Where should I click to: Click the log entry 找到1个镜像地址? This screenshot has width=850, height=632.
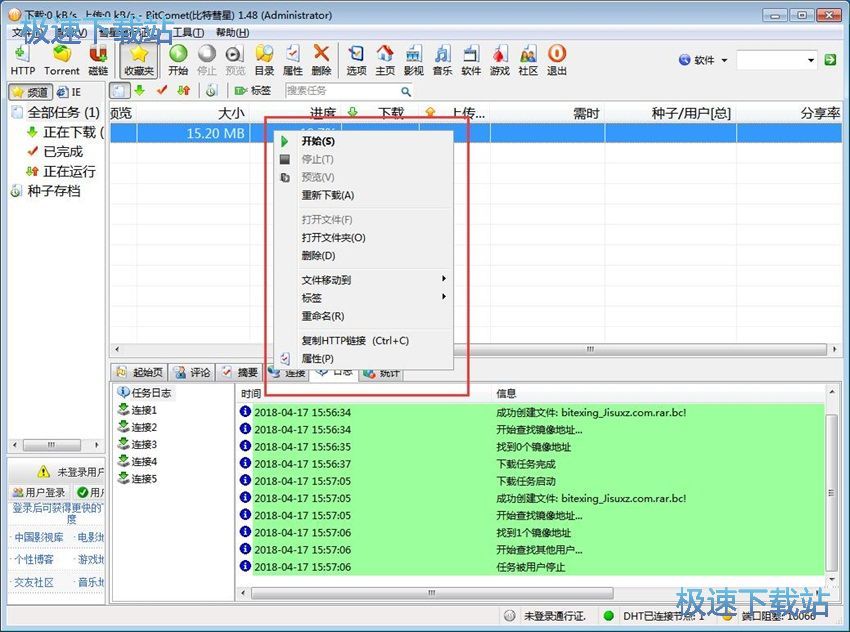point(533,532)
